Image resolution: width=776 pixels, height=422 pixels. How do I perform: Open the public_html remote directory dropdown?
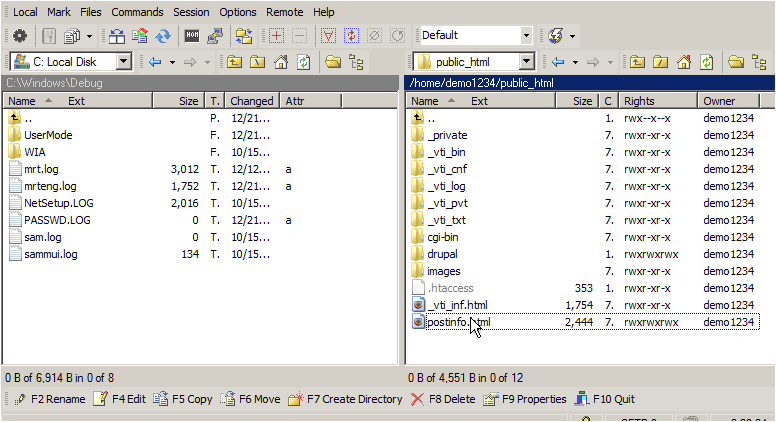pyautogui.click(x=527, y=62)
